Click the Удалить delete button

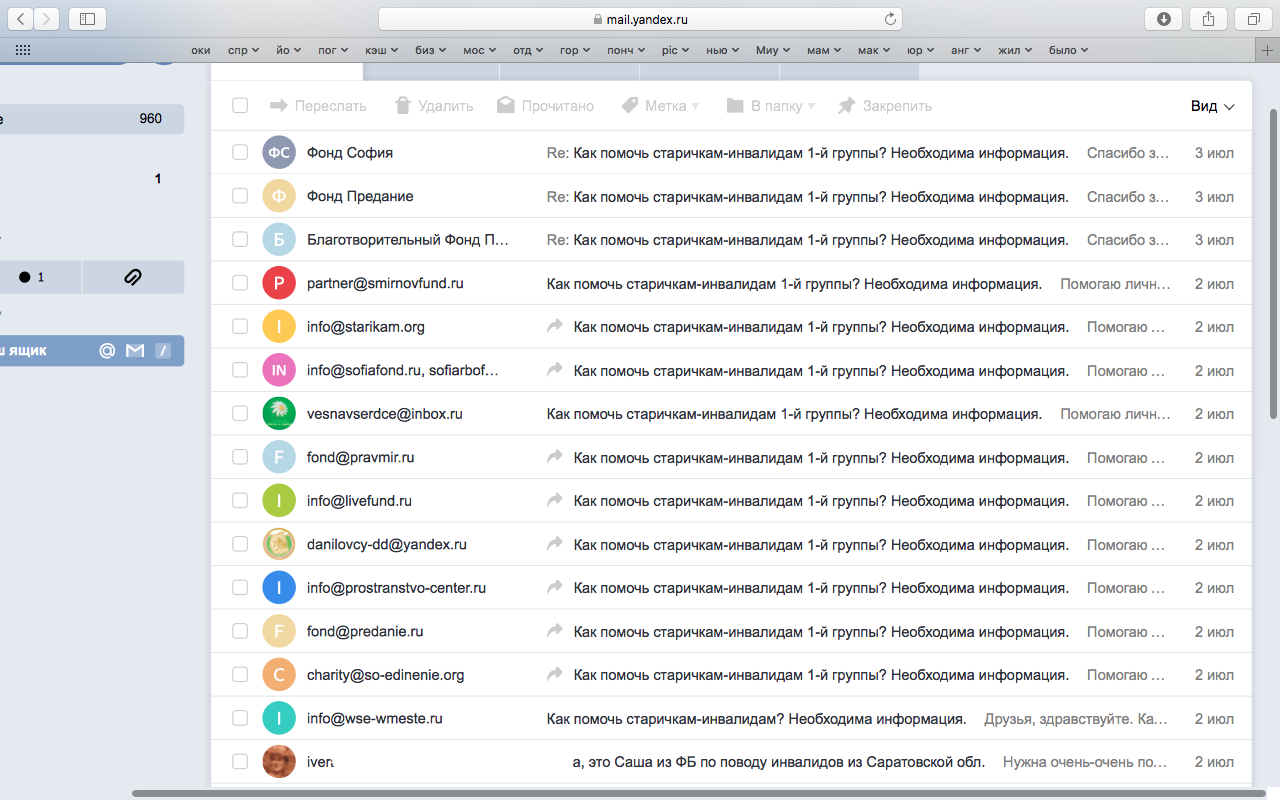(434, 106)
